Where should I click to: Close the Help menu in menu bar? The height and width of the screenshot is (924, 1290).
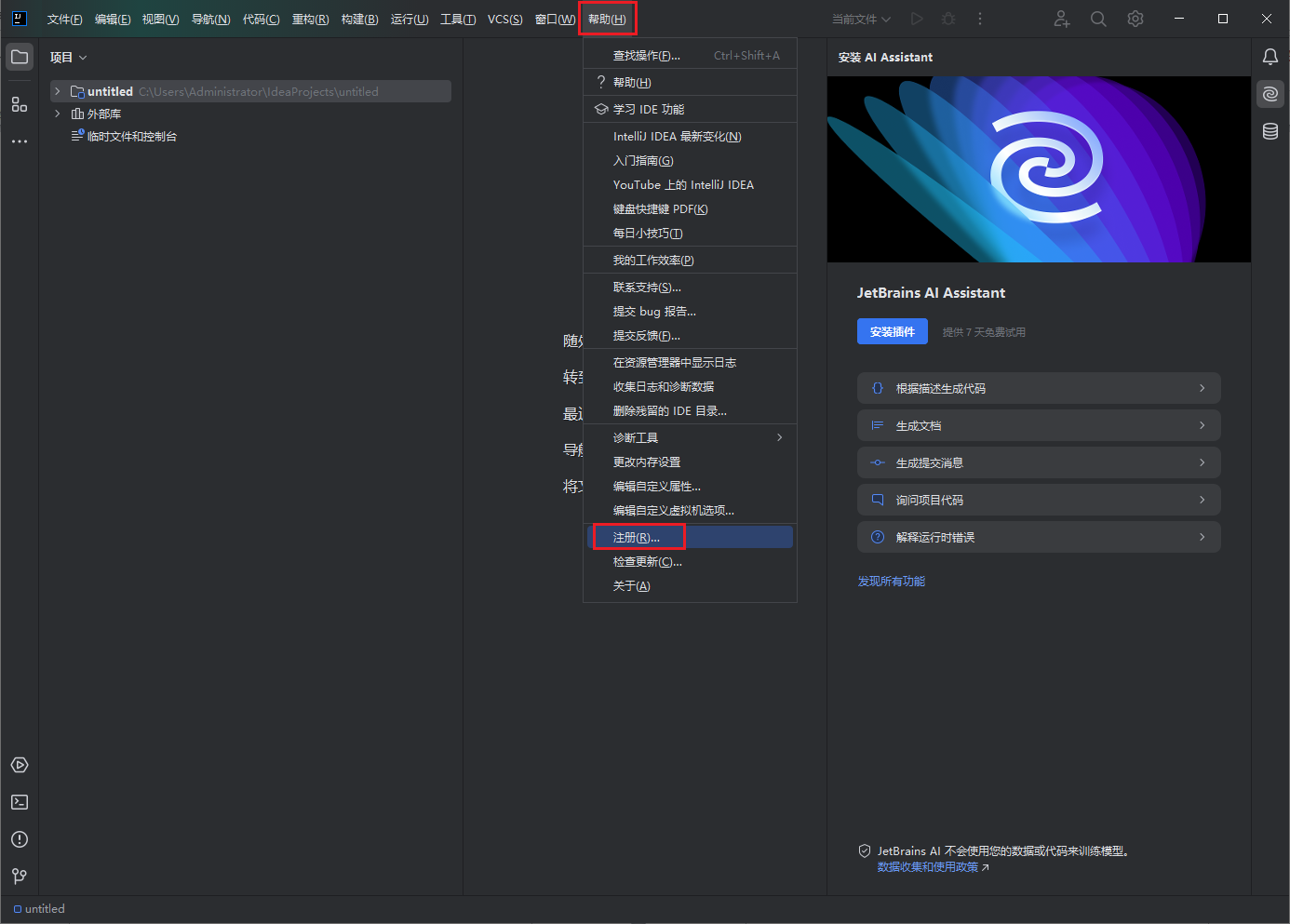coord(607,19)
